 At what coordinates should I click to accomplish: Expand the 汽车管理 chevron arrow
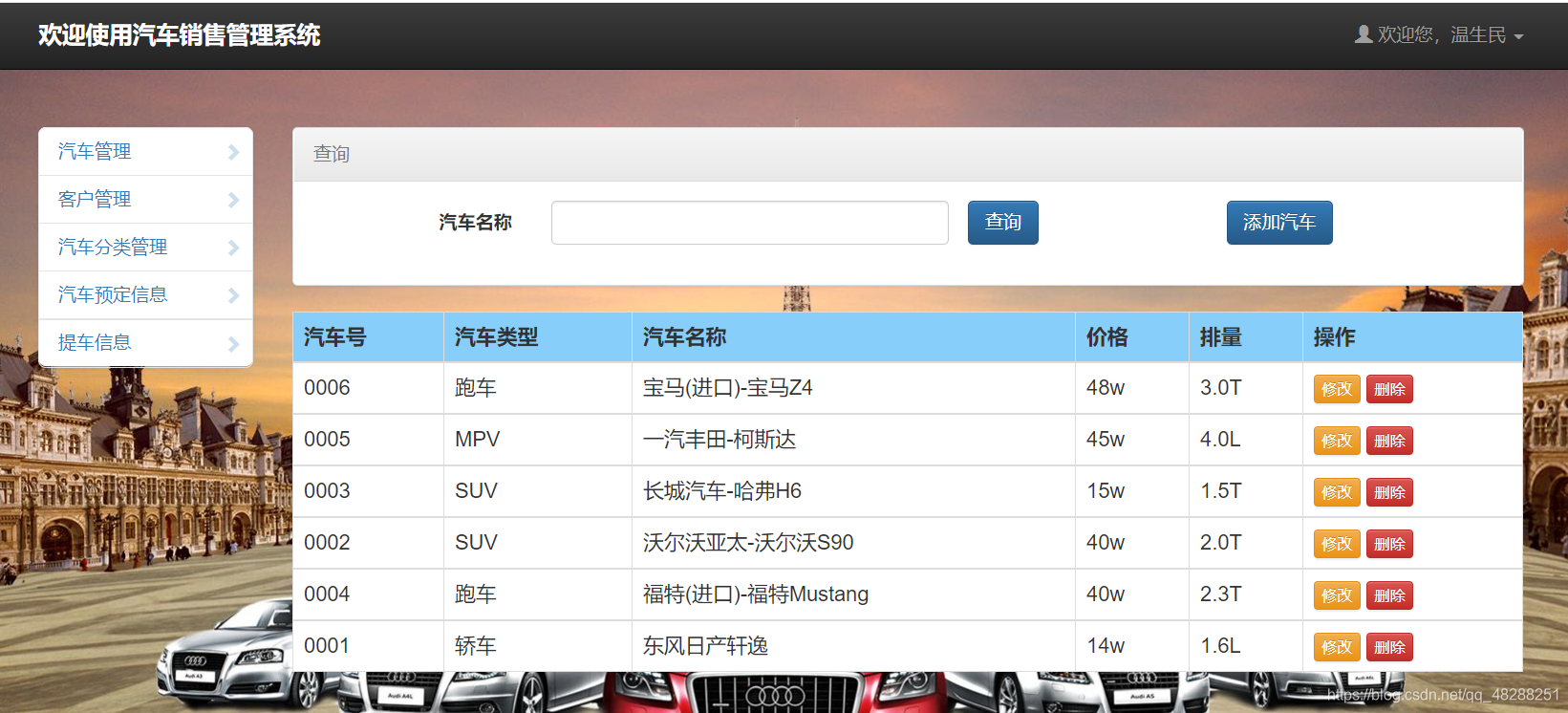(233, 152)
